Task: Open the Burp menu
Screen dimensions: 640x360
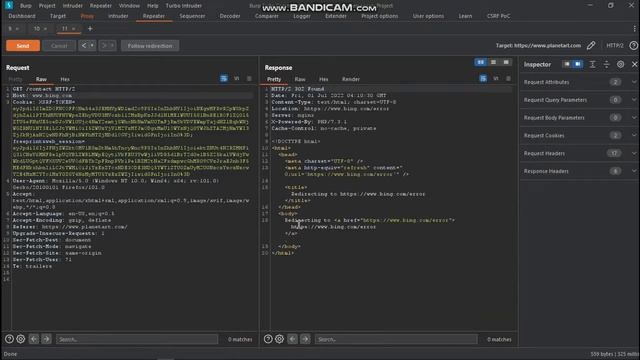Action: (26, 6)
